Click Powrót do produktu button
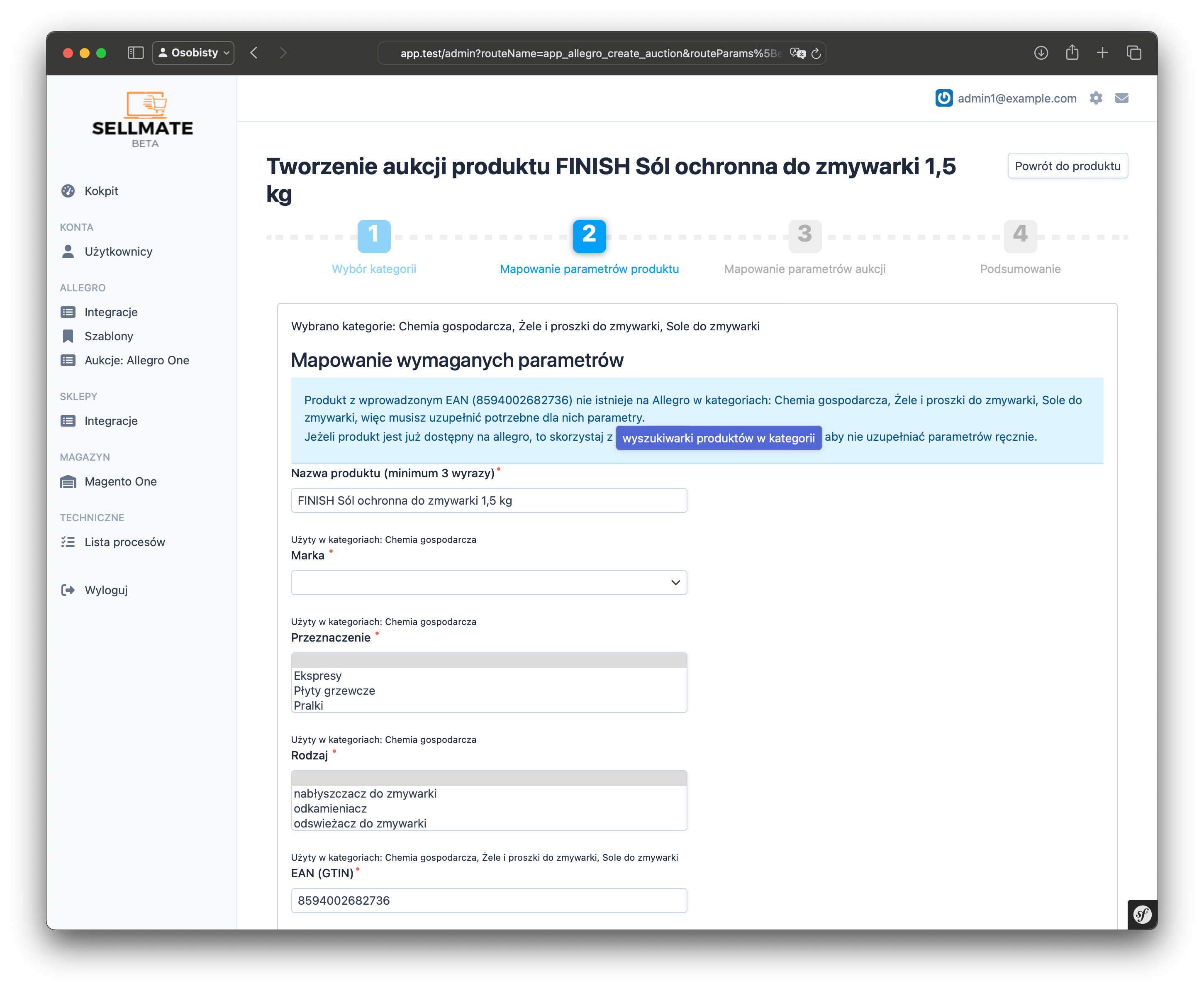This screenshot has width=1204, height=991. (1067, 166)
